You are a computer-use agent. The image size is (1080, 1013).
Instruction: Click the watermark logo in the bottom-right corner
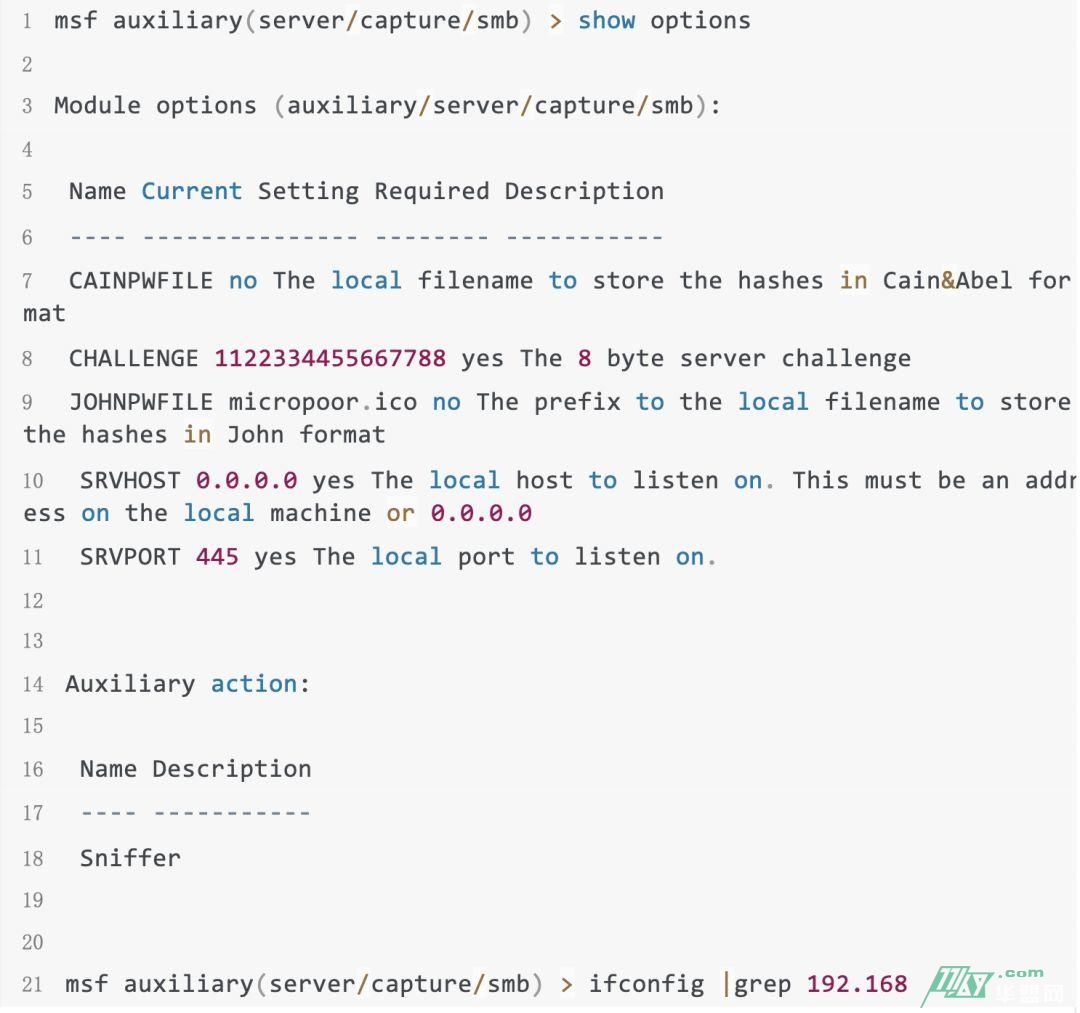pos(983,985)
